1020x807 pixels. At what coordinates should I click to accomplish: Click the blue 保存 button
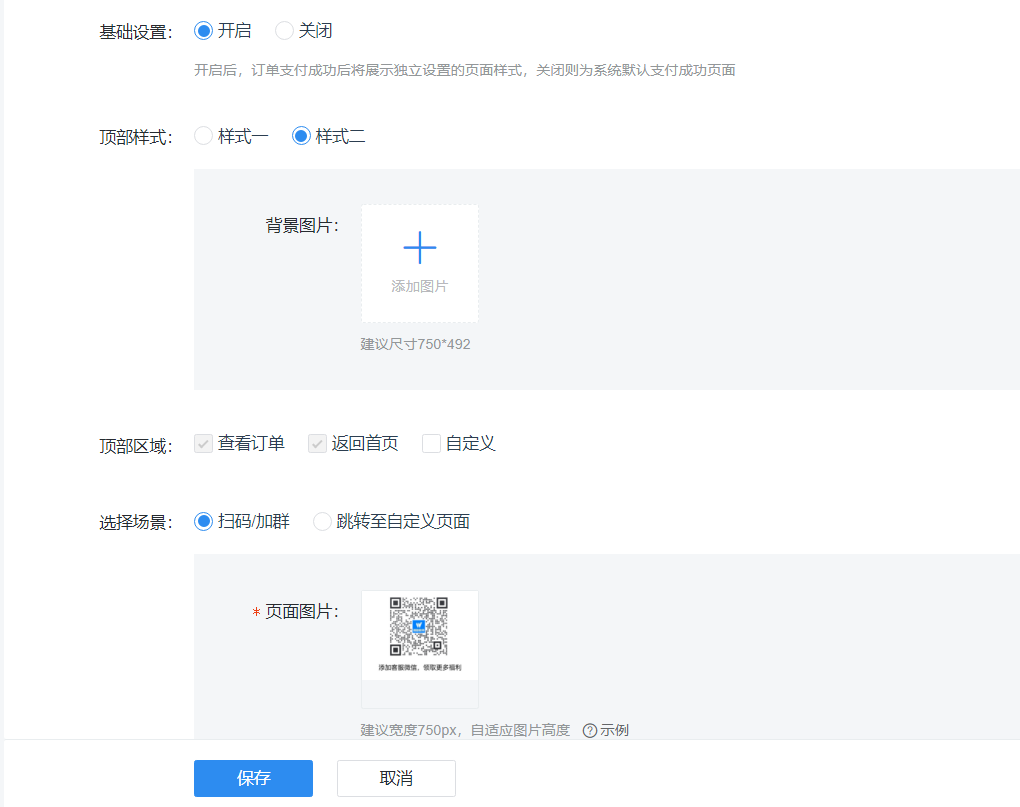(253, 778)
